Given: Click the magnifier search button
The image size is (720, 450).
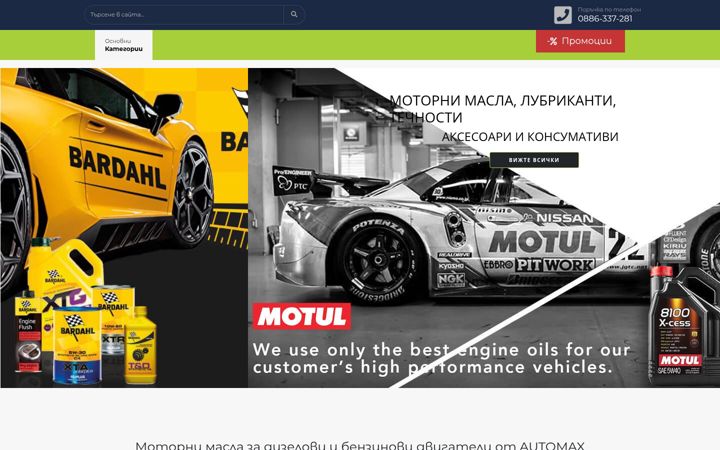Looking at the screenshot, I should point(294,15).
